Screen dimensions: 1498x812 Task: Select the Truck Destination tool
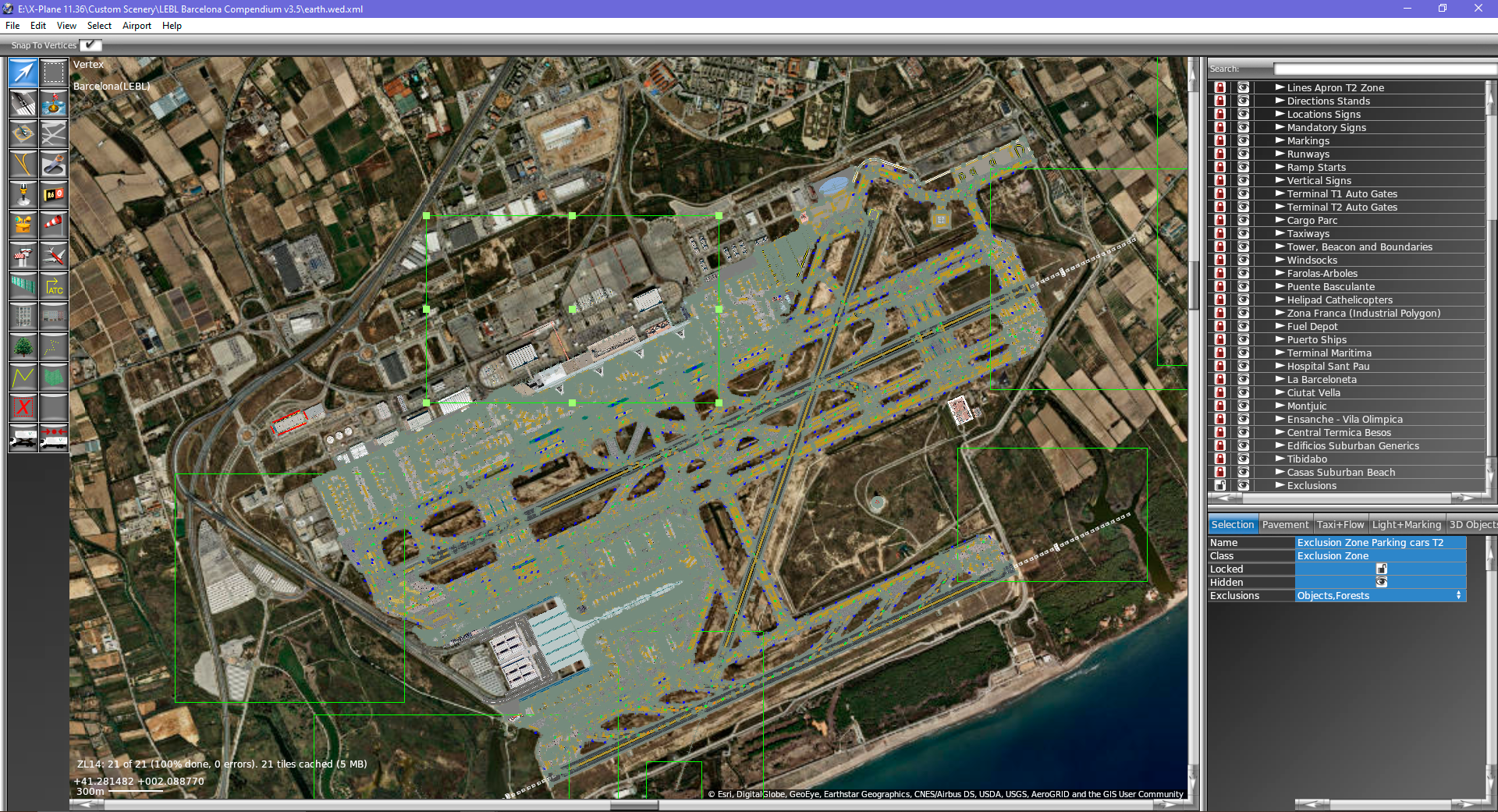coord(54,438)
